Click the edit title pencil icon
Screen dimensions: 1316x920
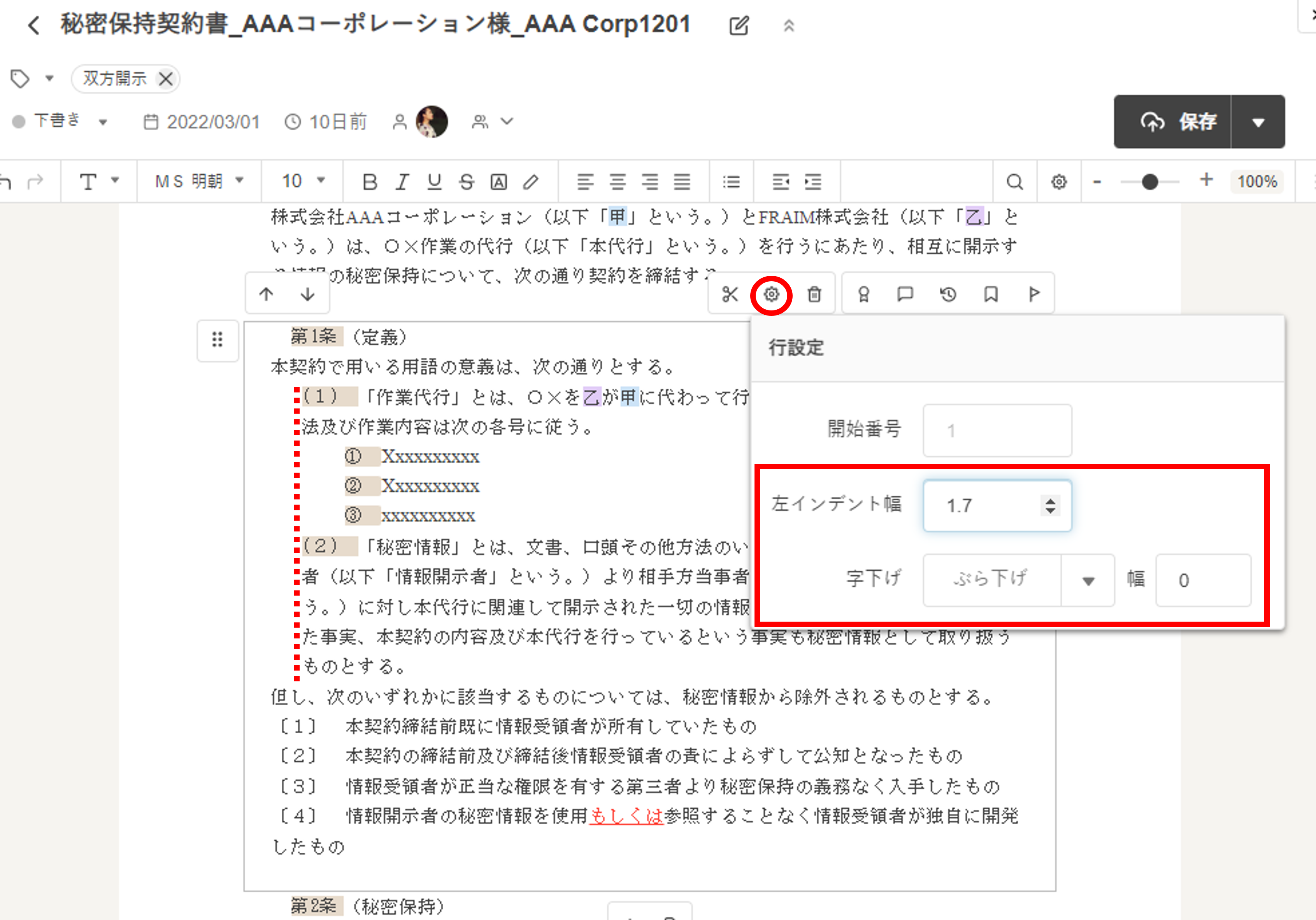[739, 26]
